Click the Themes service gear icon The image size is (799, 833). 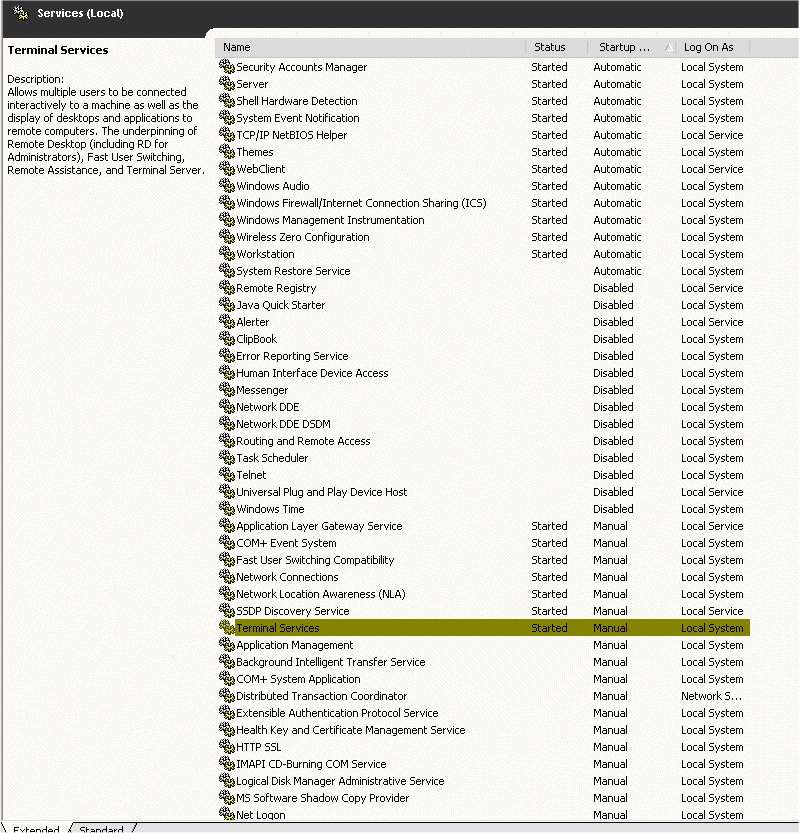(x=227, y=151)
